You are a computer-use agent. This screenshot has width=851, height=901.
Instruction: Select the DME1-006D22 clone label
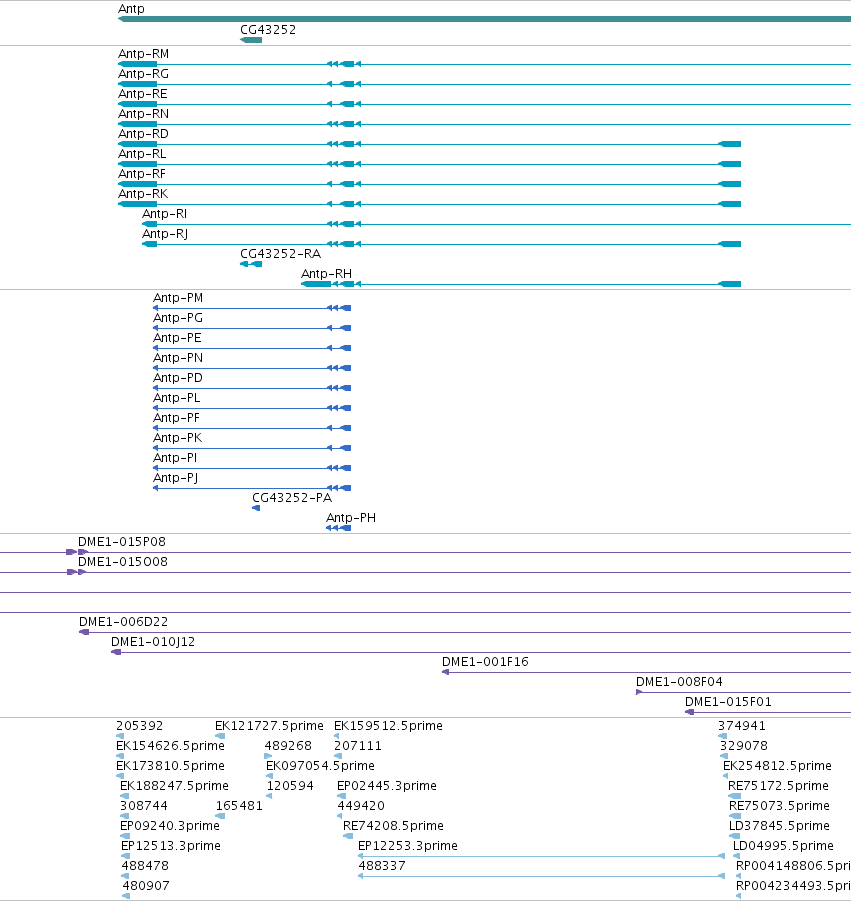[x=124, y=622]
